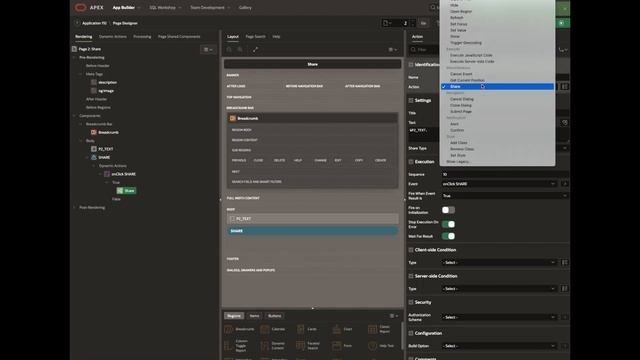
Task: Collapse the SHARE button tree node
Action: (87, 157)
